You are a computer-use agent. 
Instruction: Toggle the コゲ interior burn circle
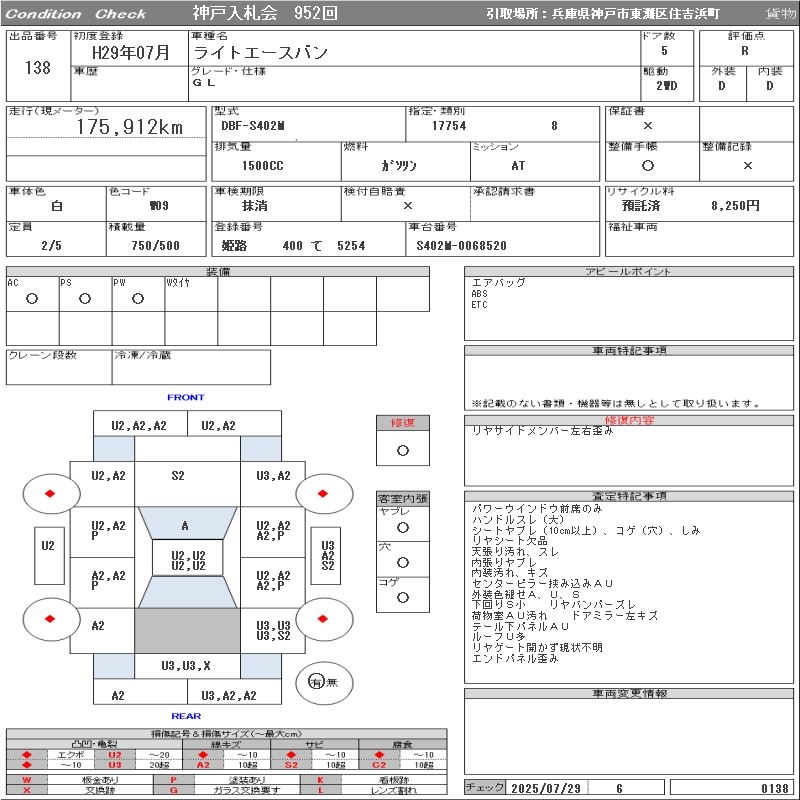[x=403, y=598]
